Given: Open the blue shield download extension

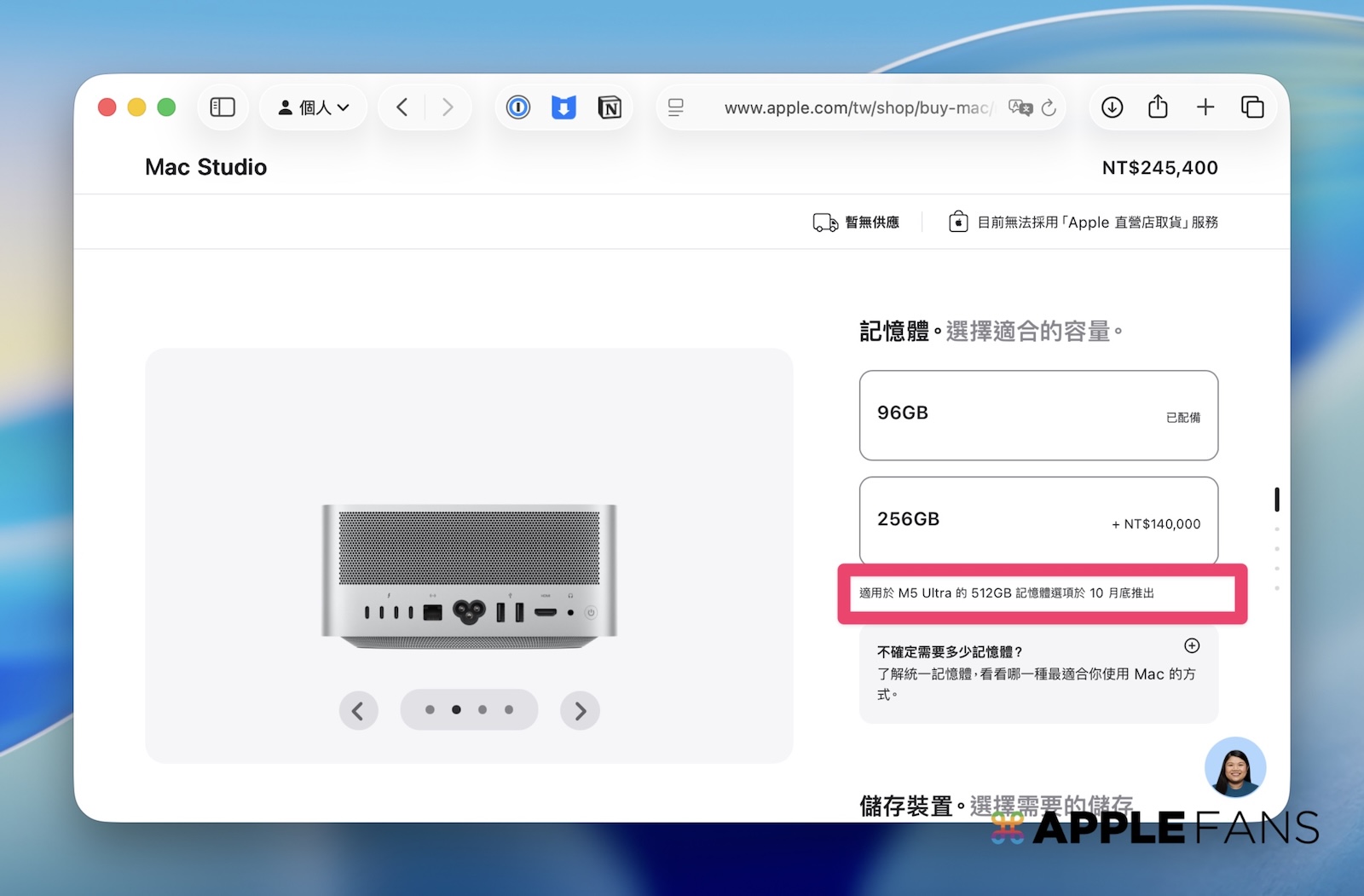Looking at the screenshot, I should tap(564, 107).
